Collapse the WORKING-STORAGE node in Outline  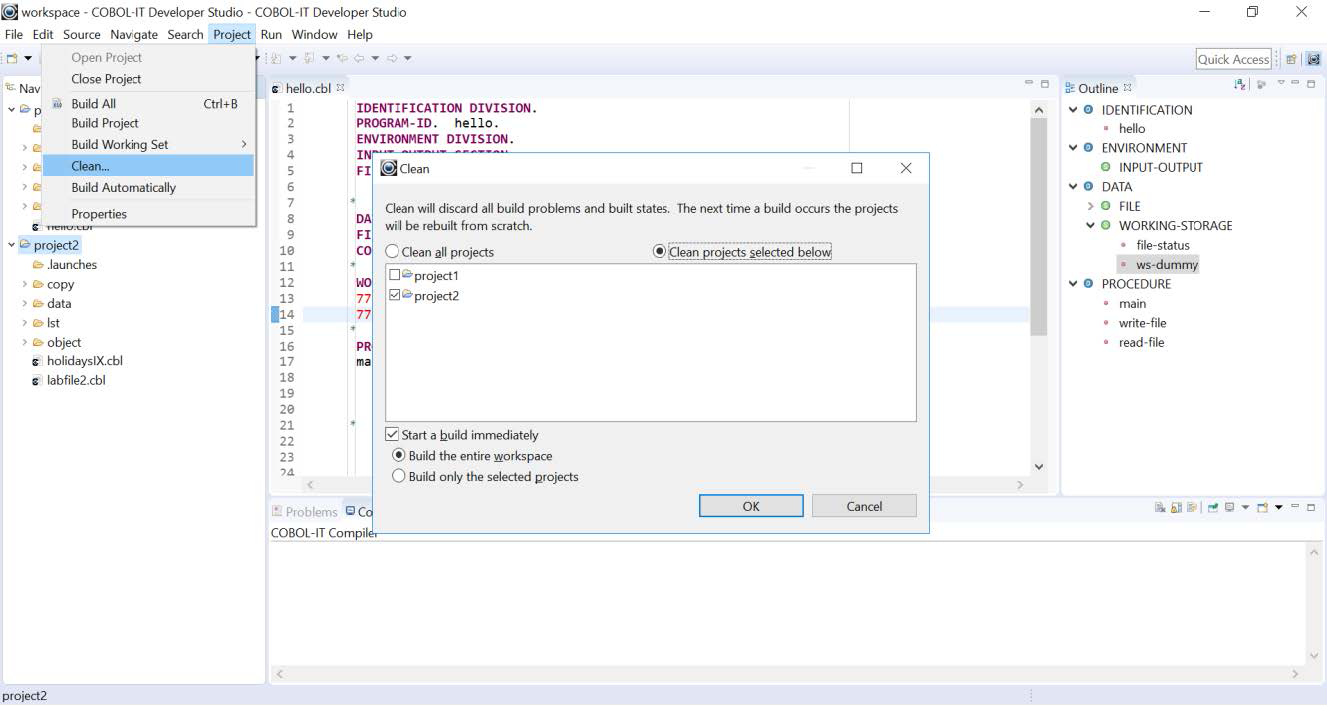click(x=1091, y=225)
